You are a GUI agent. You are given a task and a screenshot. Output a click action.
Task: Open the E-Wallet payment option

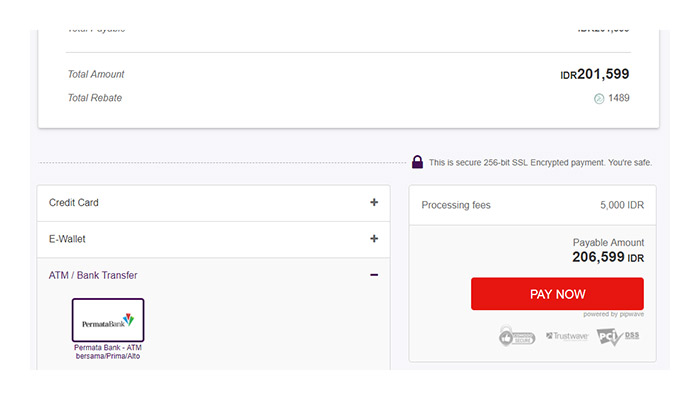pyautogui.click(x=68, y=239)
